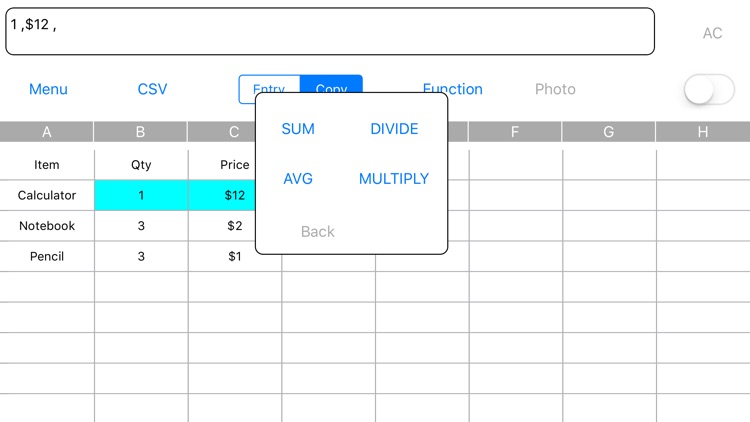Click the formula input field

(330, 31)
